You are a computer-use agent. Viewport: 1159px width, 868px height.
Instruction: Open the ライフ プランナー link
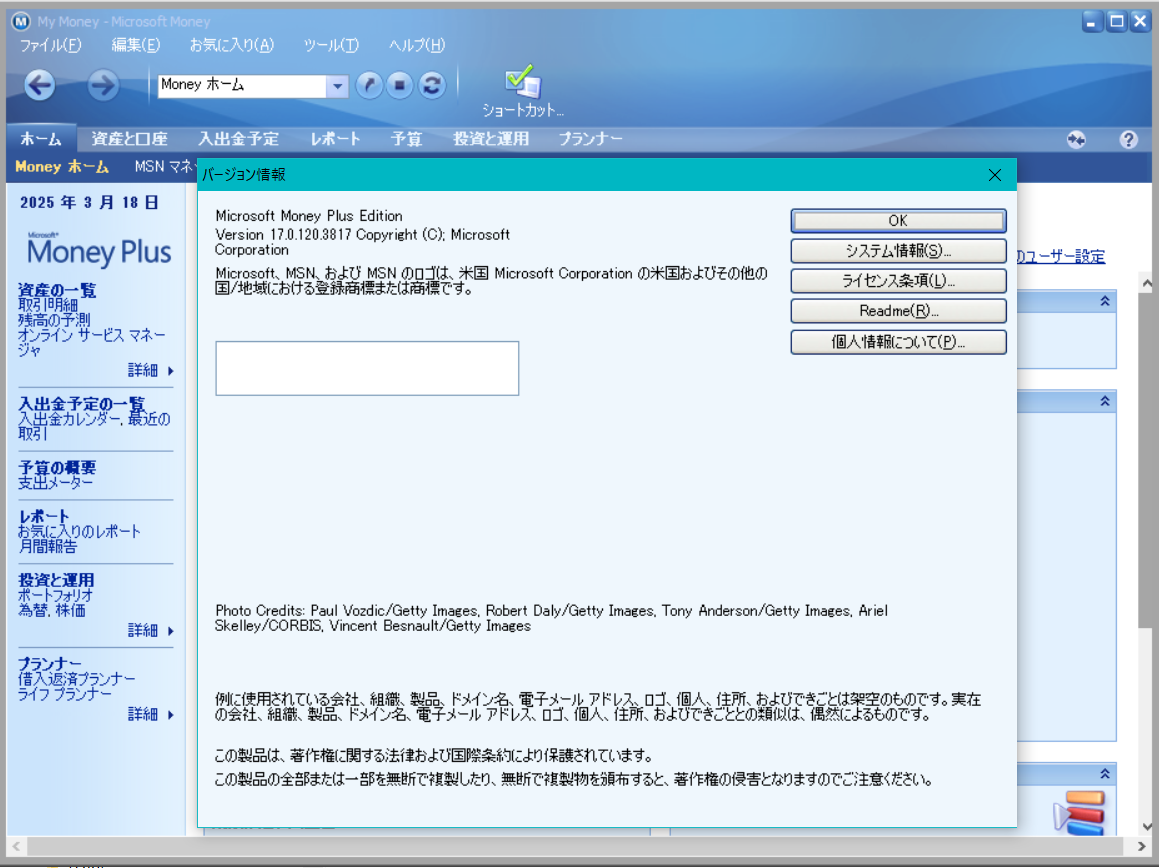(x=65, y=694)
